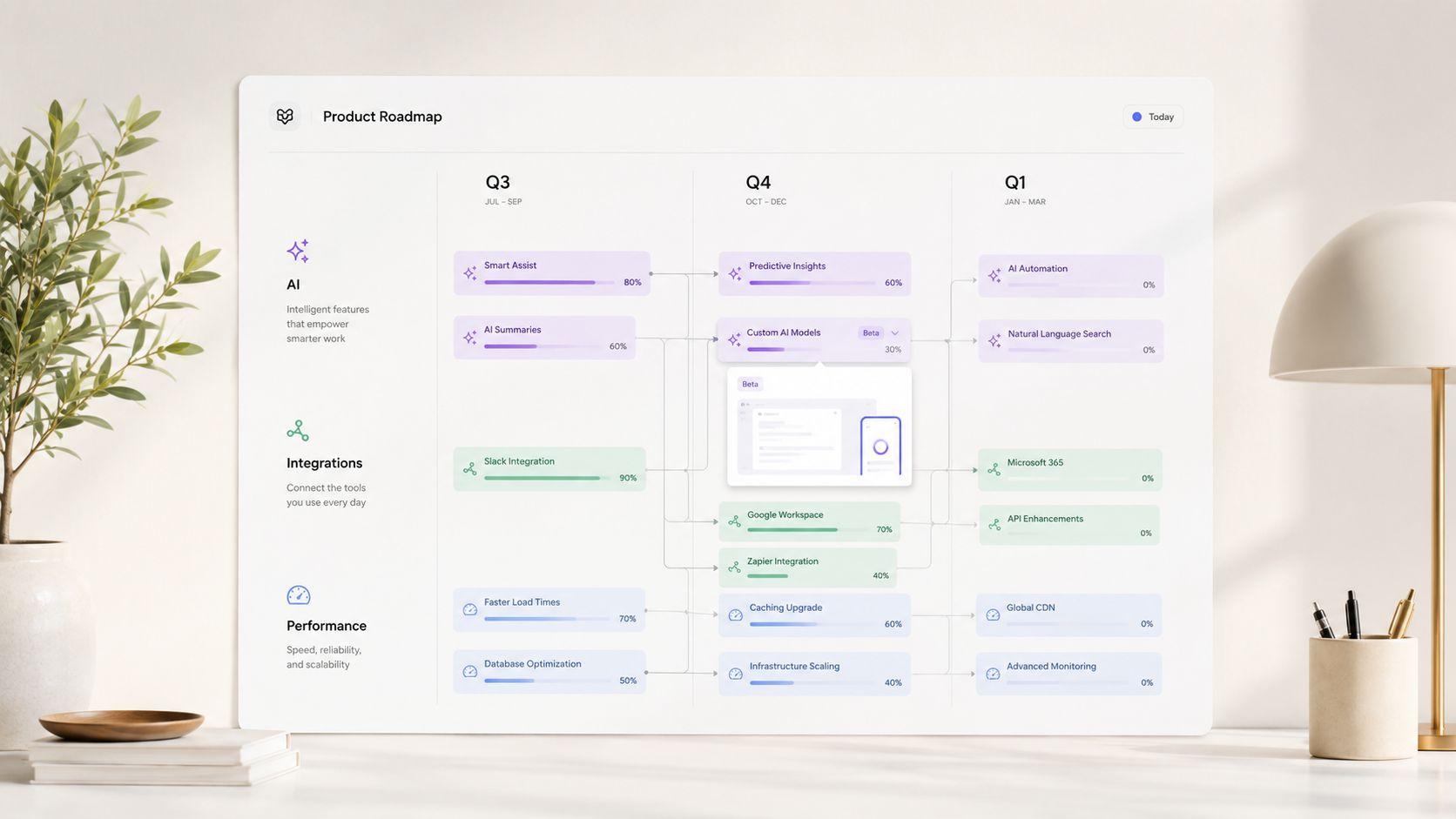Click the Global CDN card title
The width and height of the screenshot is (1456, 819).
pos(1030,608)
